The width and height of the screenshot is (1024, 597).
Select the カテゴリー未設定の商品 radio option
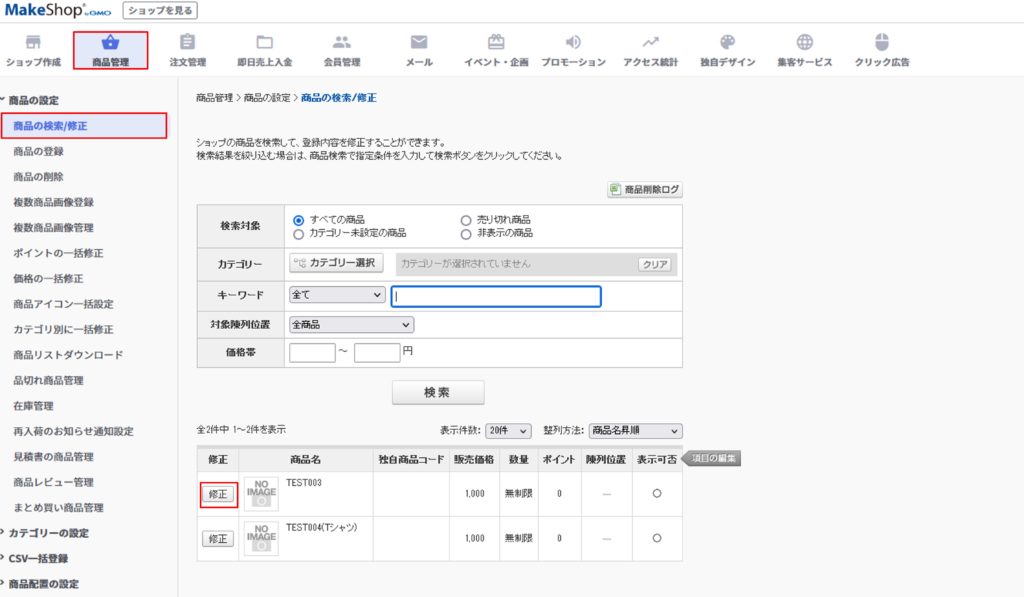tap(298, 233)
